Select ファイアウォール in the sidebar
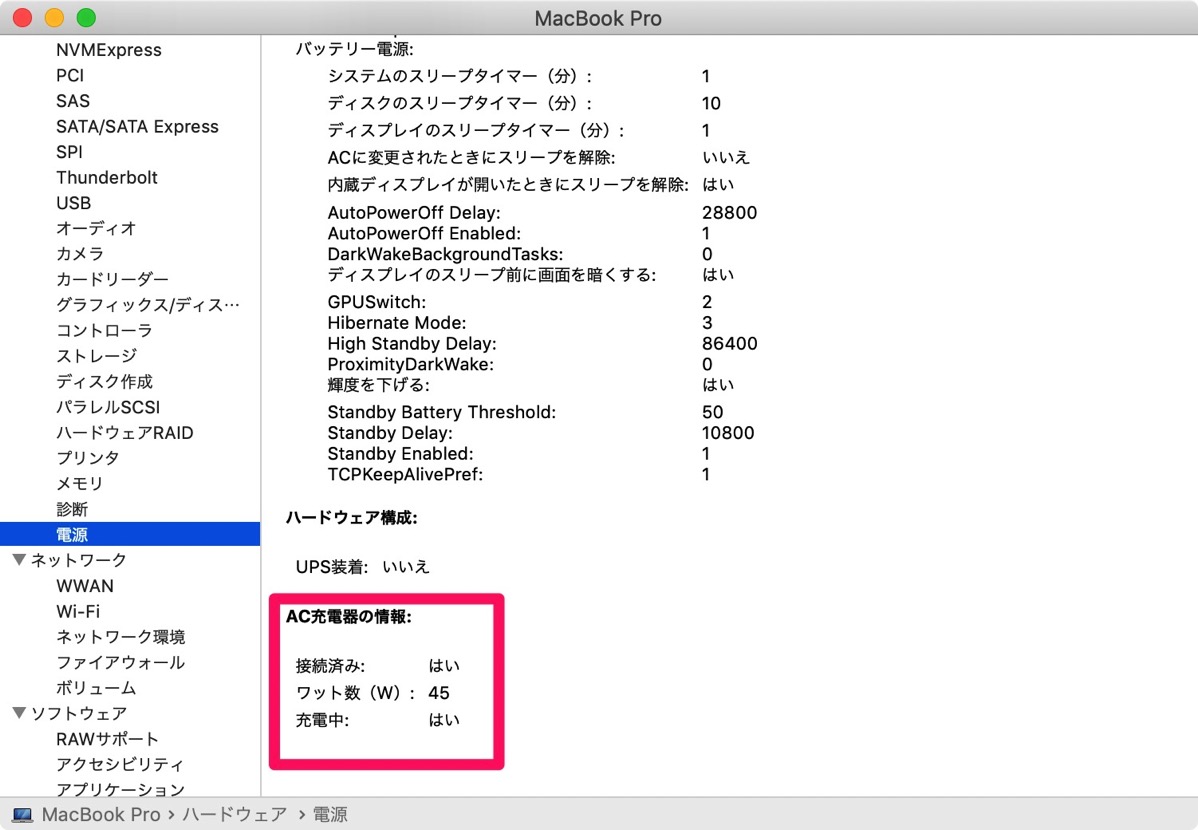Image resolution: width=1198 pixels, height=830 pixels. point(120,662)
